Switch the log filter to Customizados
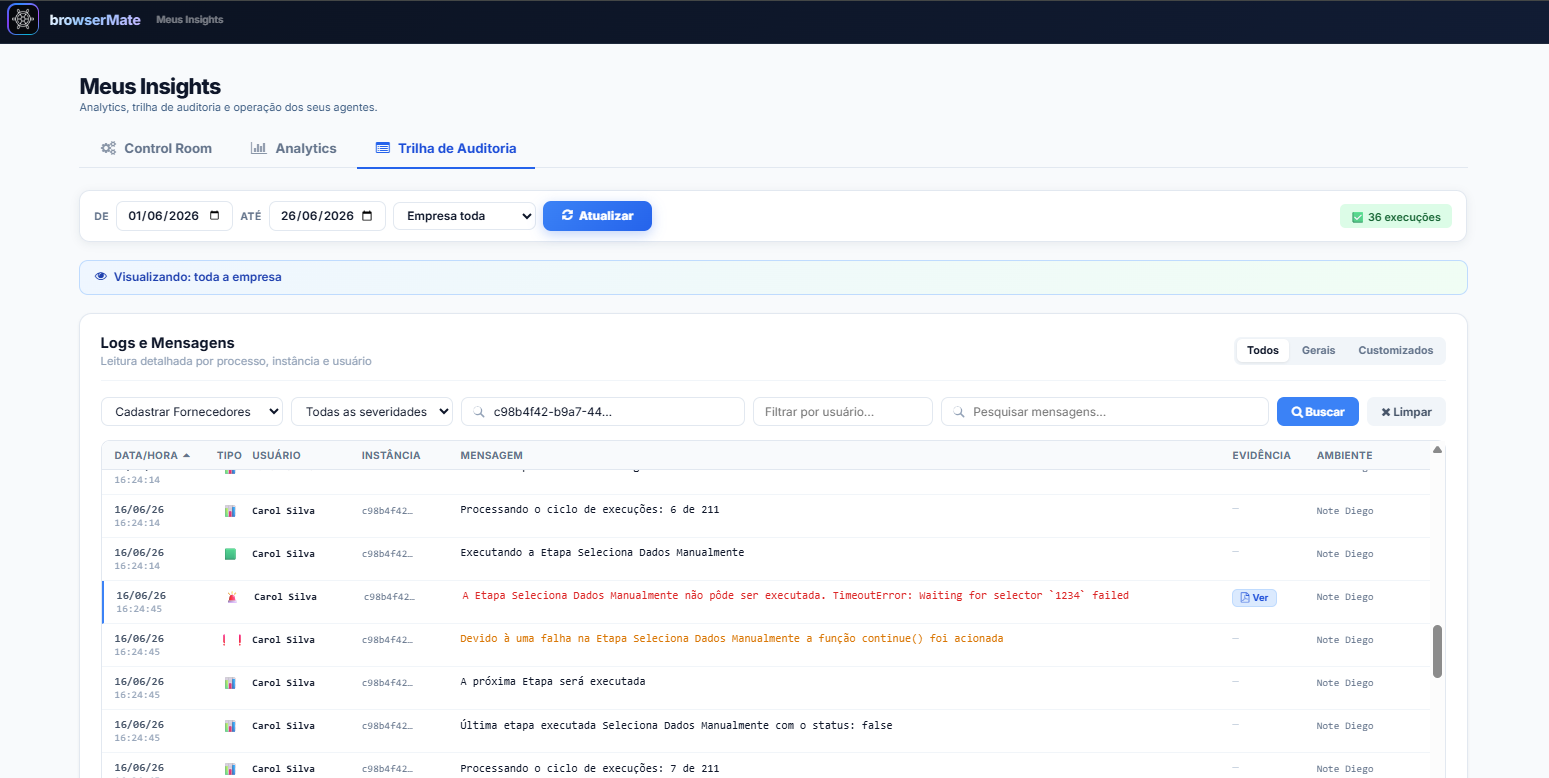 click(x=1395, y=351)
